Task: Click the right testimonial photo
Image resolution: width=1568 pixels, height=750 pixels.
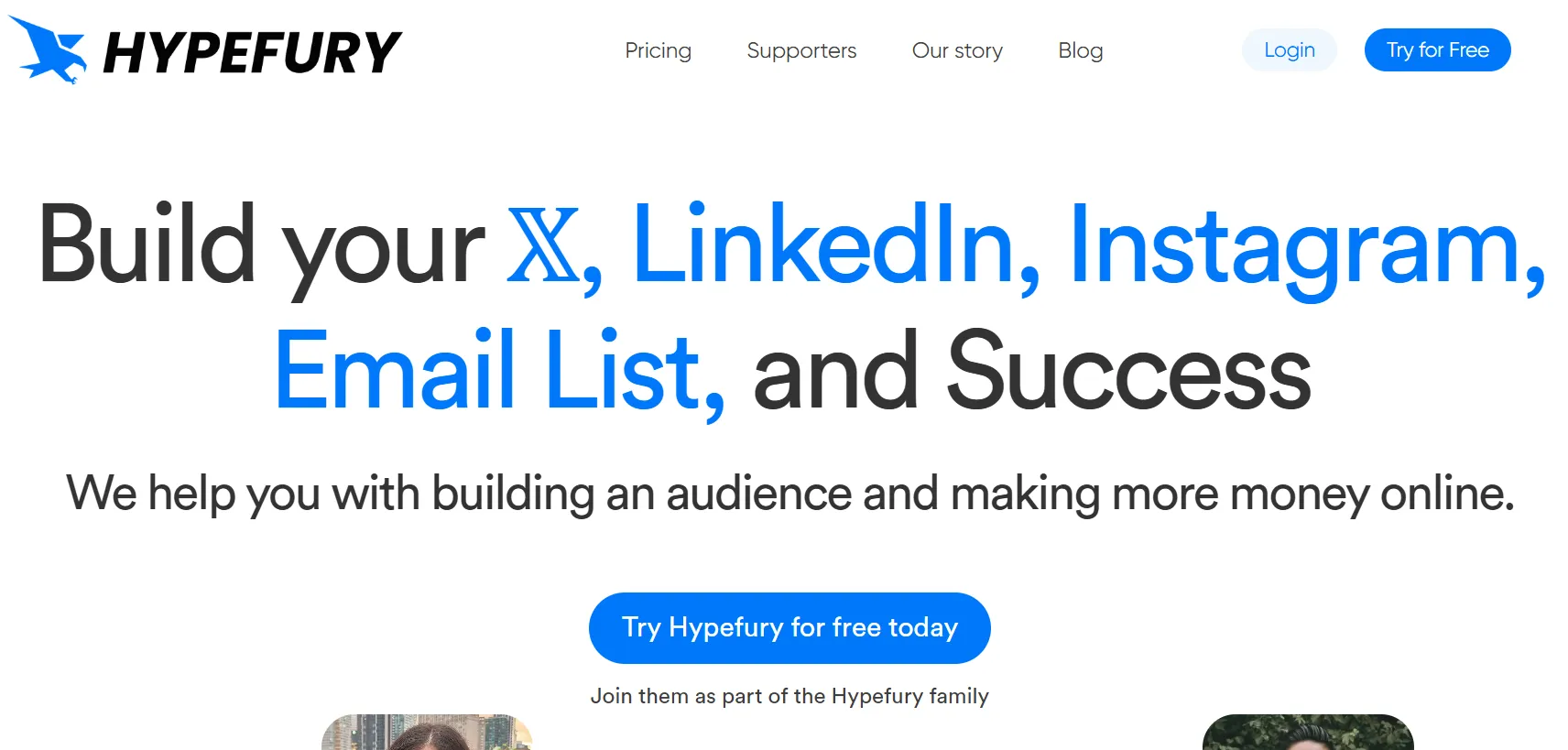Action: (x=1307, y=733)
